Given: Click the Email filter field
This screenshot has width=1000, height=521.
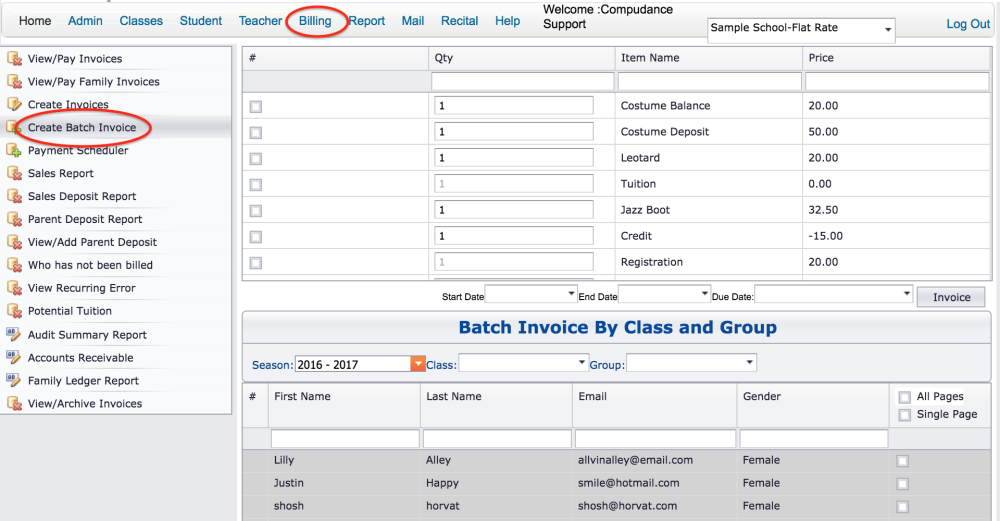Looking at the screenshot, I should [x=655, y=439].
